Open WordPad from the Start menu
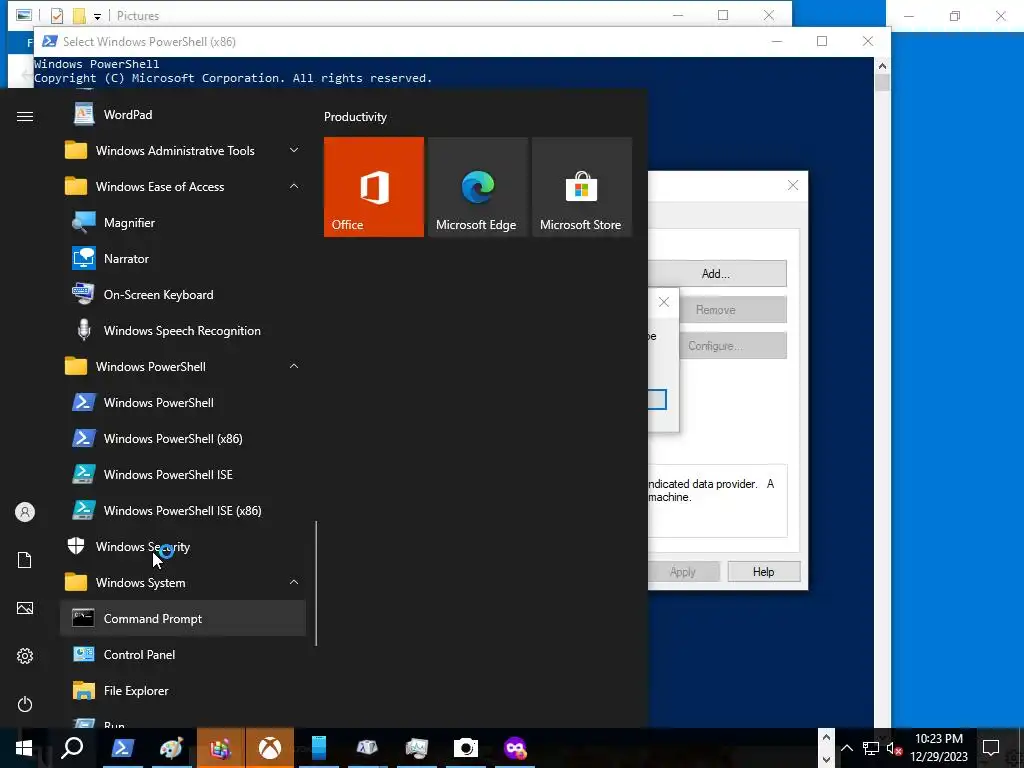Viewport: 1024px width, 768px height. point(183,115)
